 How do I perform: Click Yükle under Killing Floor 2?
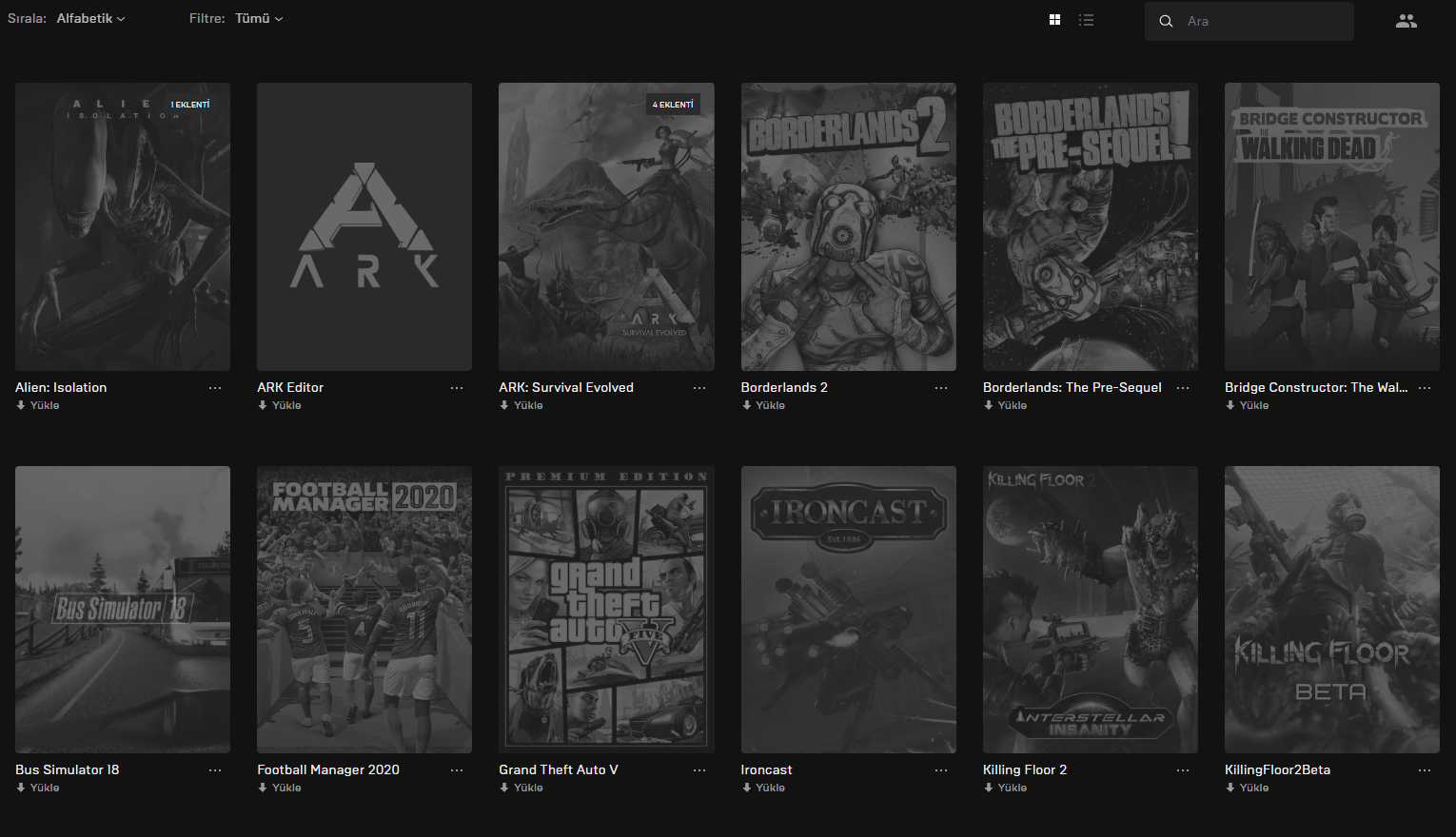click(x=1006, y=788)
